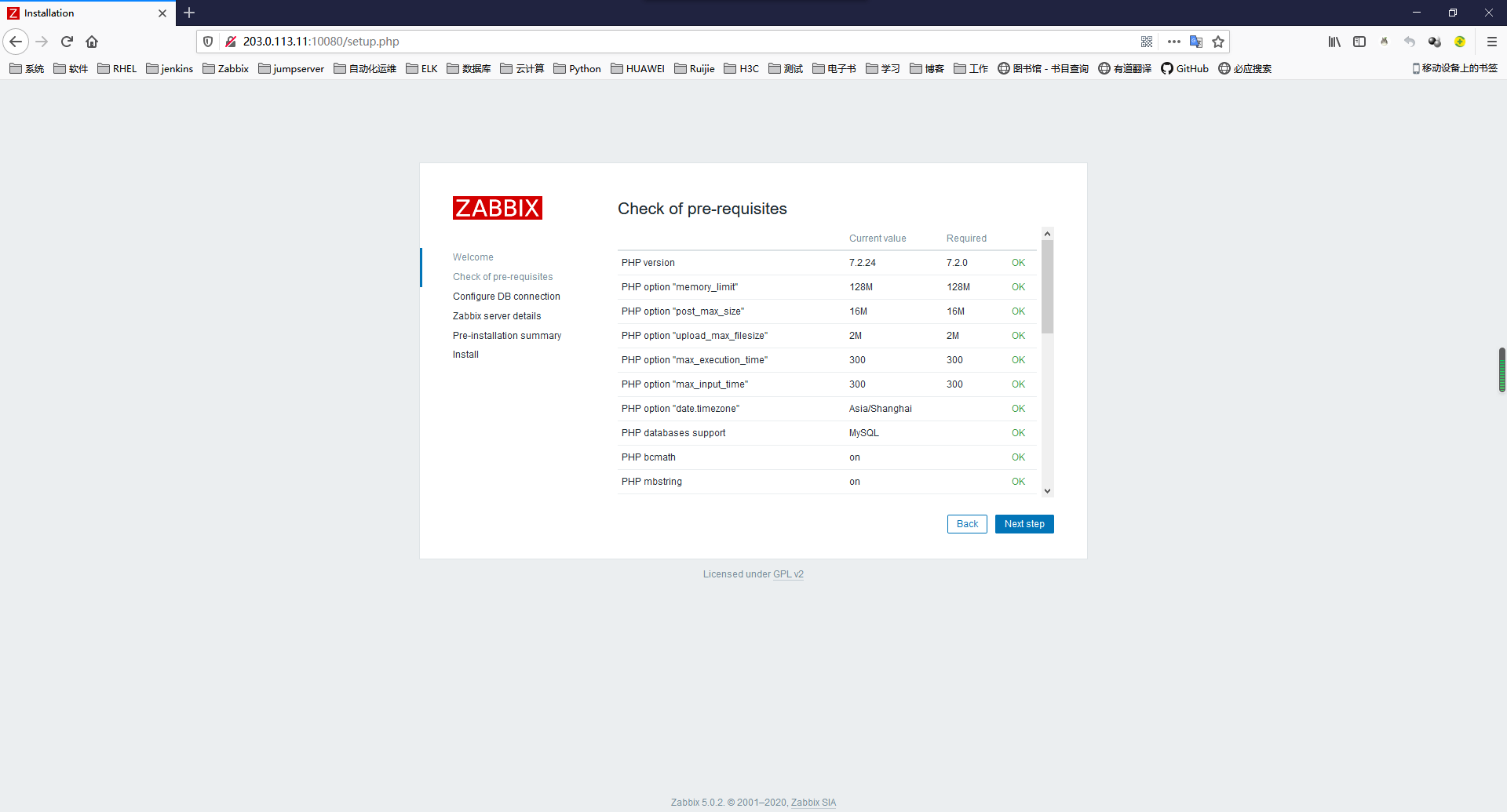Open the 工作 bookmark folder

click(971, 69)
